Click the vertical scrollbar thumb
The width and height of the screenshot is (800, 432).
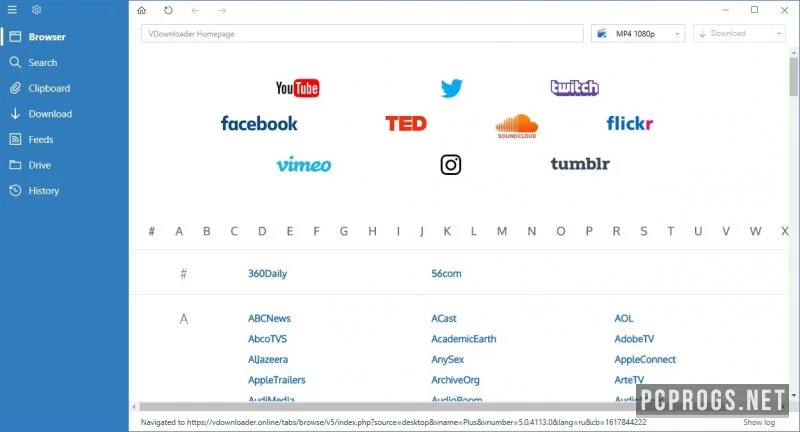coord(793,77)
